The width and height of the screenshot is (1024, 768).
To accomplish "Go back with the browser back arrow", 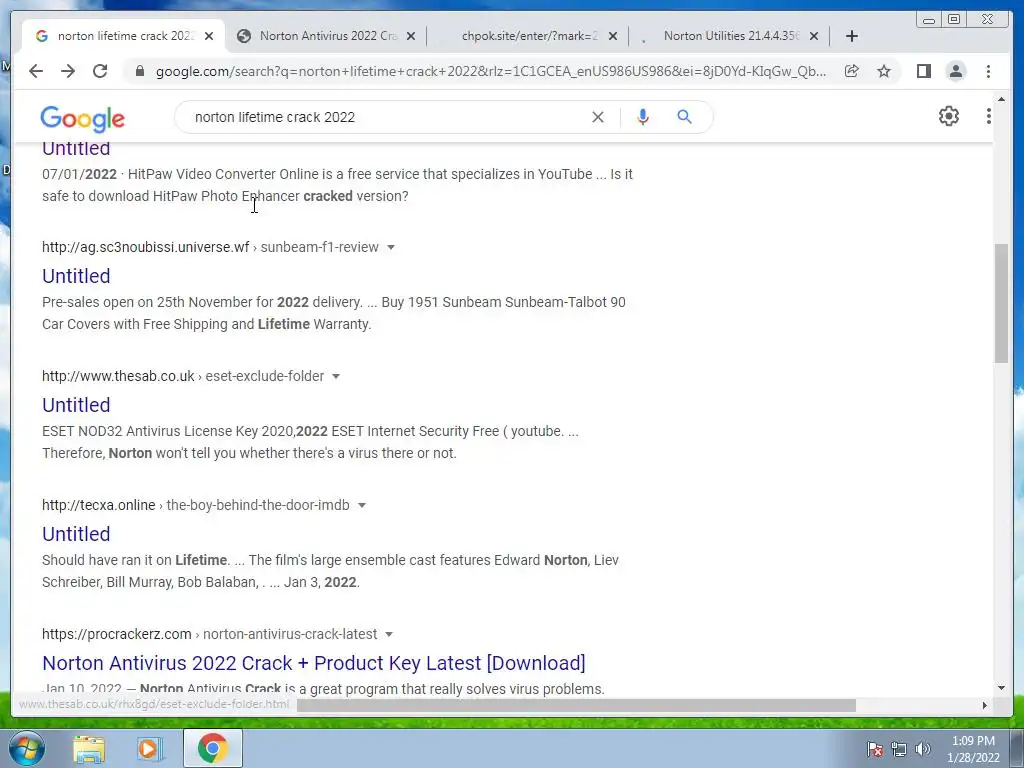I will click(x=36, y=71).
